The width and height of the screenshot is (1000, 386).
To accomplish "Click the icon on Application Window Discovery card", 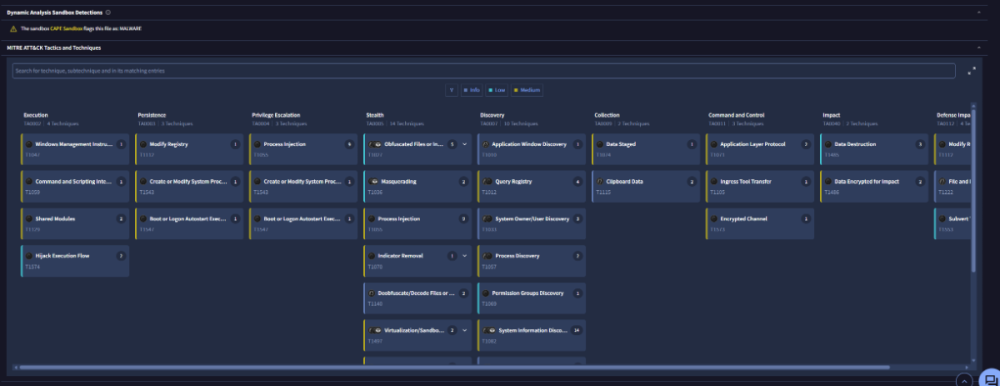I will point(486,144).
